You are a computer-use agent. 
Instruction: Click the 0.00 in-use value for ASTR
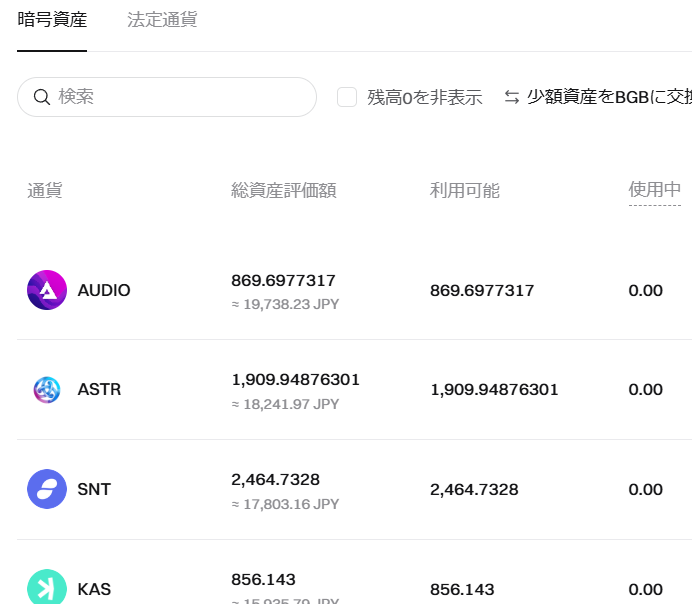(646, 390)
